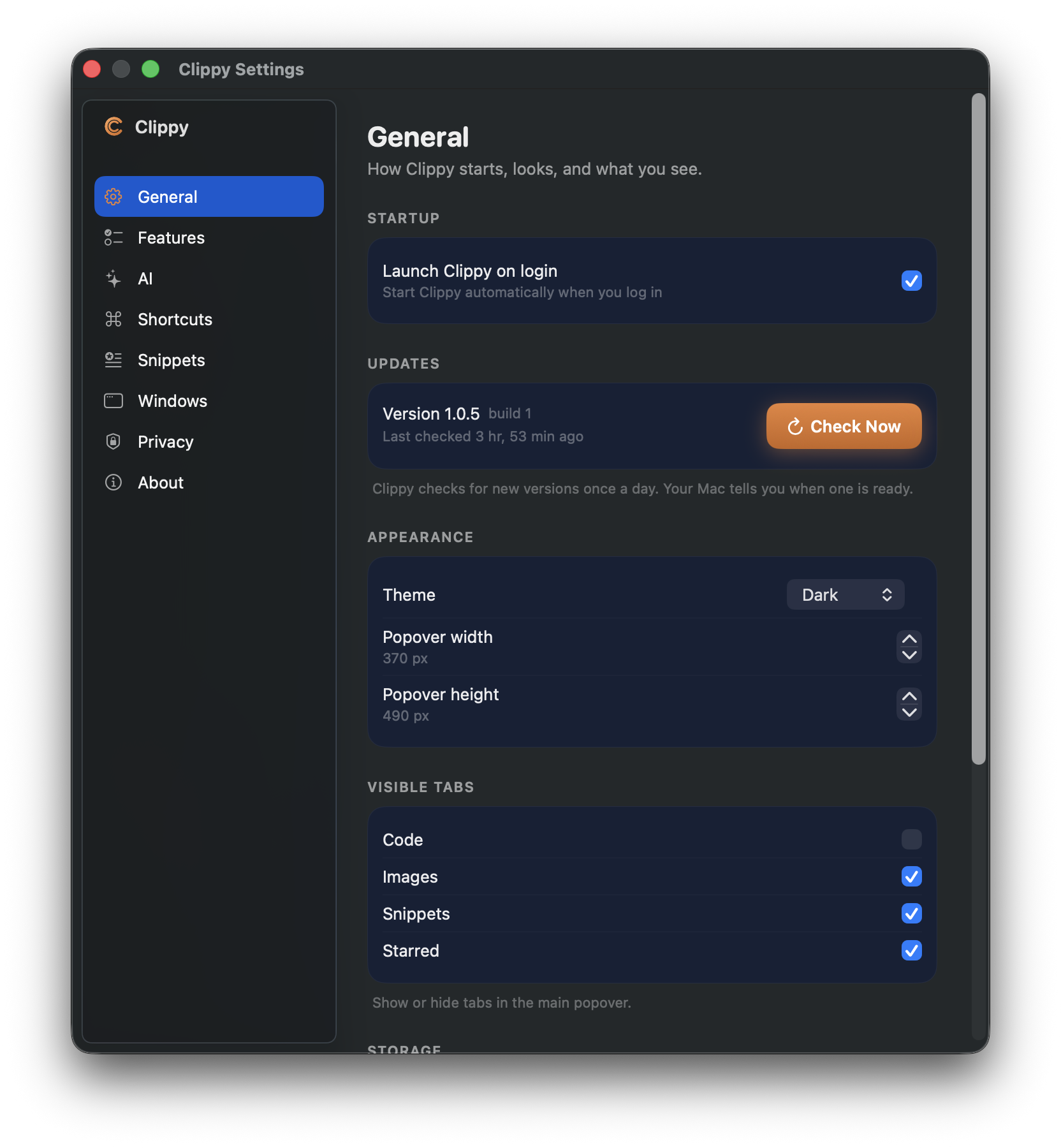Click the 'Code' row label
Image resolution: width=1061 pixels, height=1148 pixels.
[x=402, y=839]
